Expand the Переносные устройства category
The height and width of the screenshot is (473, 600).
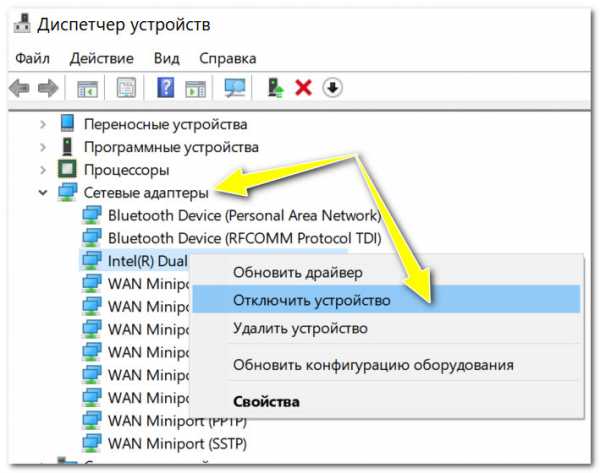(42, 124)
